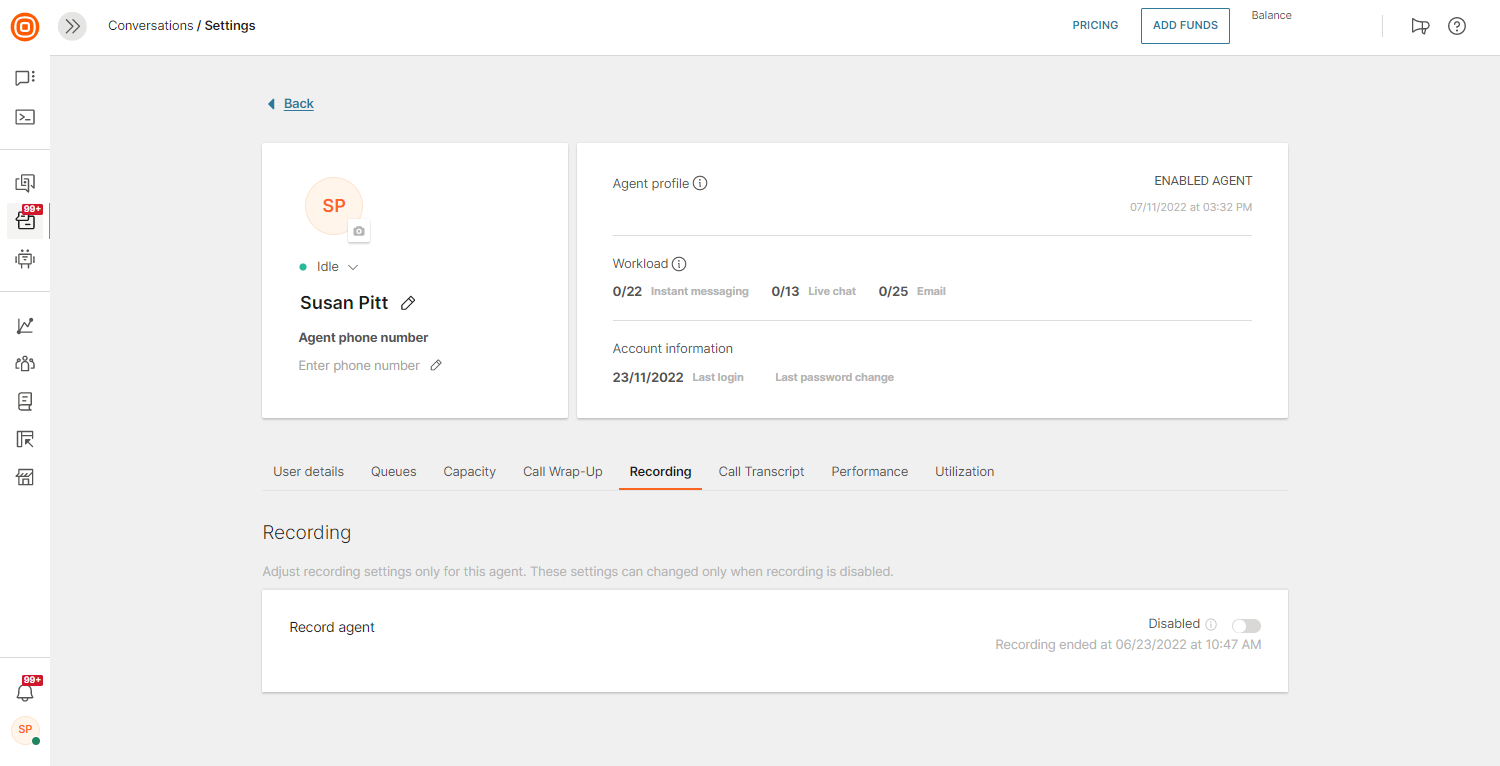
Task: Click the Back link
Action: (298, 104)
